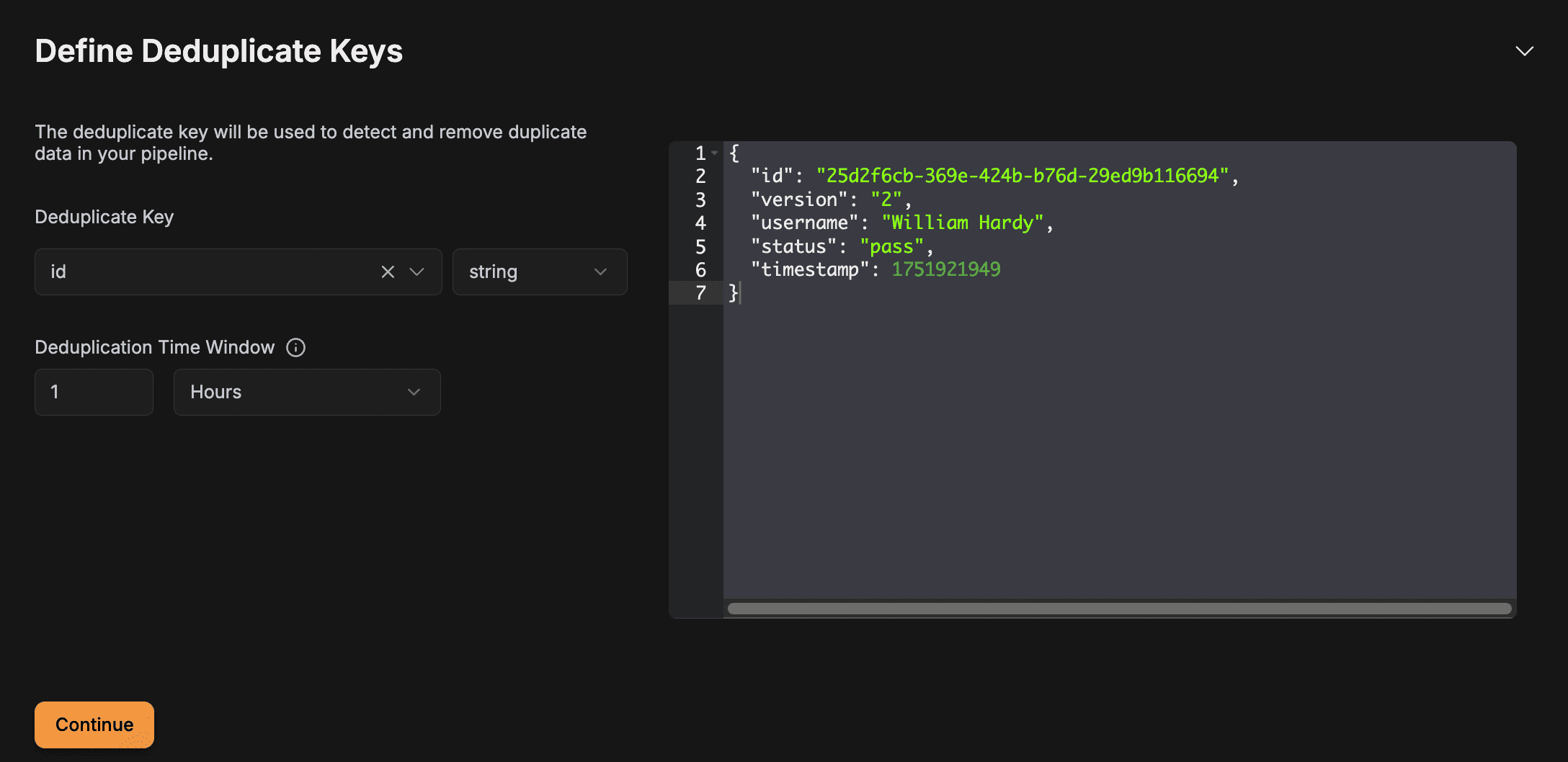
Task: Click the Deduplicate Key label
Action: click(x=104, y=217)
